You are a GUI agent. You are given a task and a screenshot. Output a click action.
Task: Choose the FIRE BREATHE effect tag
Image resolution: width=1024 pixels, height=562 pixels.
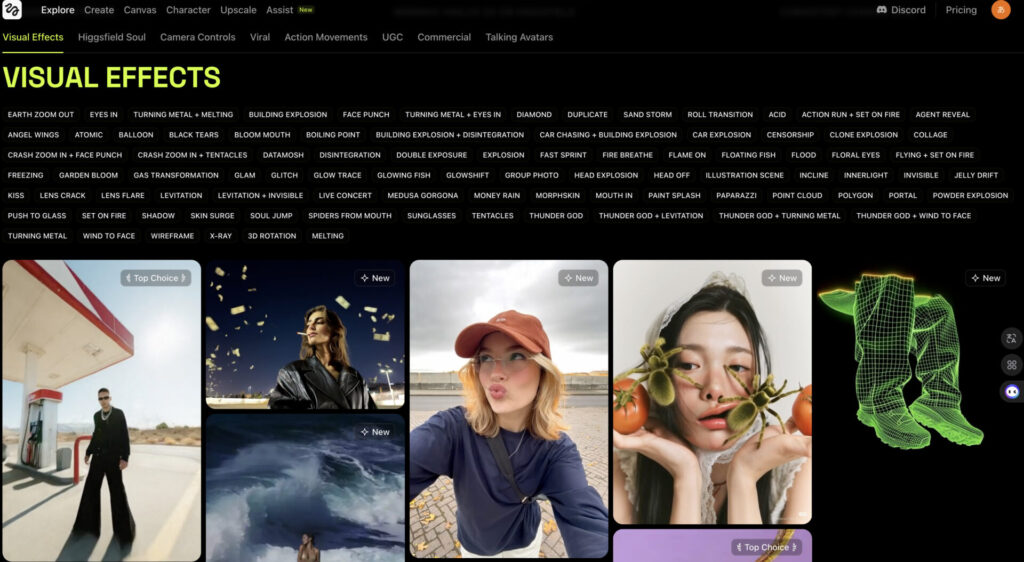pos(627,155)
